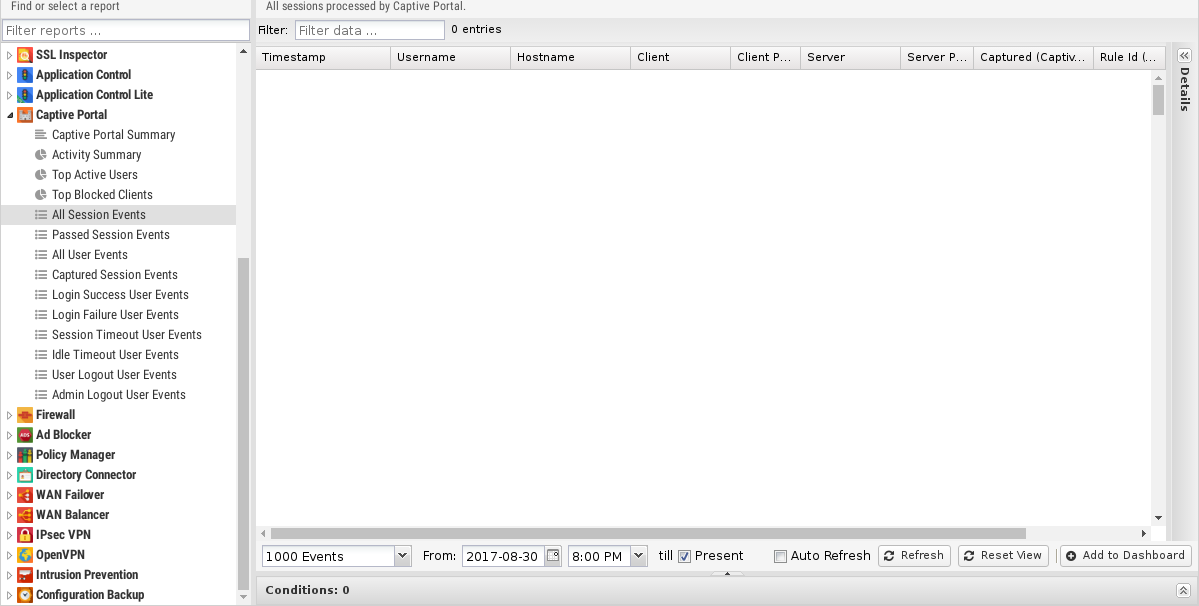Collapse the Captive Portal tree node
This screenshot has height=606, width=1199.
pos(10,115)
